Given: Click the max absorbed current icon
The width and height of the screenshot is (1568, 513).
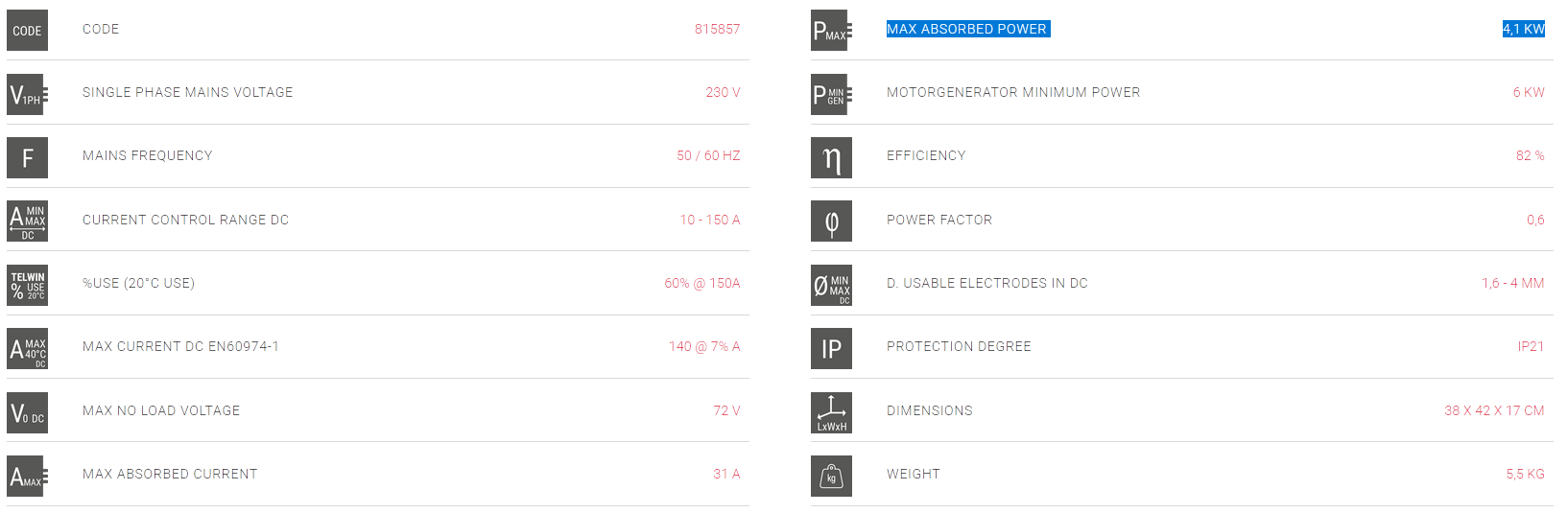Looking at the screenshot, I should [27, 476].
